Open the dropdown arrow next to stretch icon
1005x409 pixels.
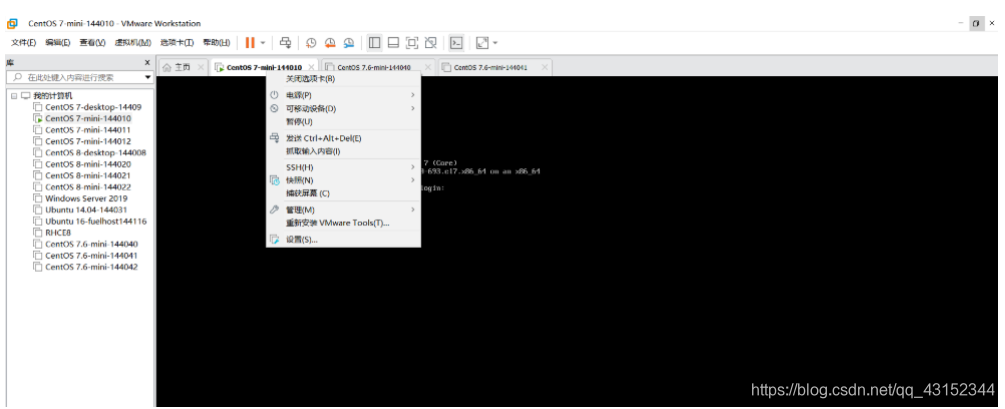(495, 43)
